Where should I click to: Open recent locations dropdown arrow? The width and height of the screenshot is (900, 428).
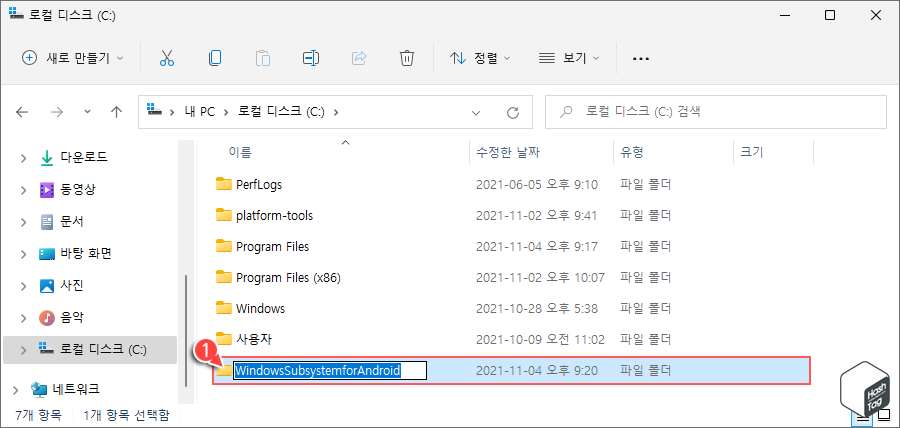[x=87, y=112]
